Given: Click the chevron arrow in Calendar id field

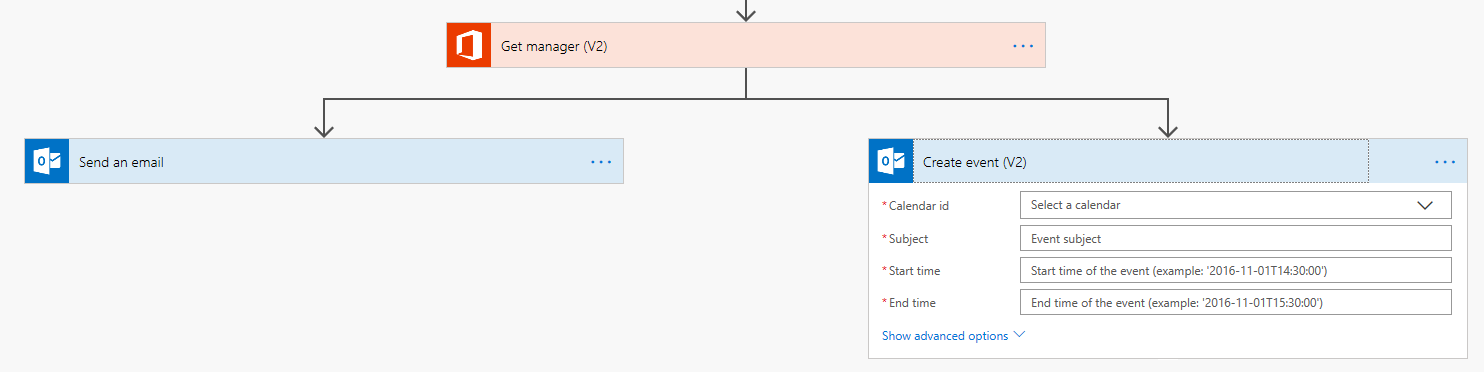Looking at the screenshot, I should coord(1425,205).
